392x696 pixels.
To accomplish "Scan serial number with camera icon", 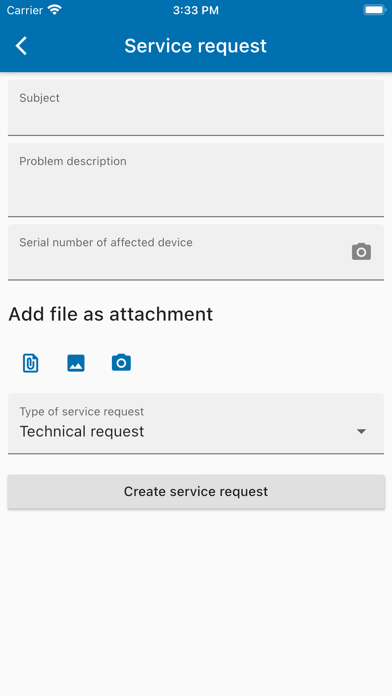I will (x=361, y=252).
